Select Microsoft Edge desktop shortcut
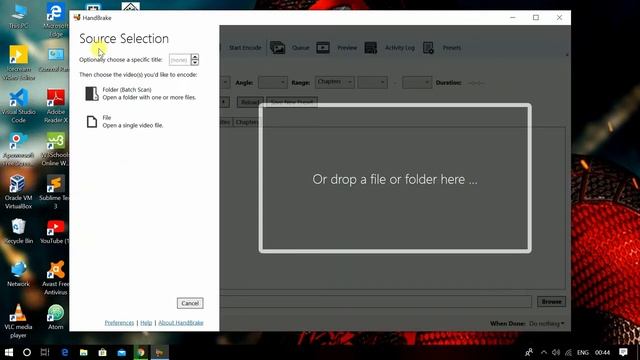640x360 pixels. (x=56, y=20)
